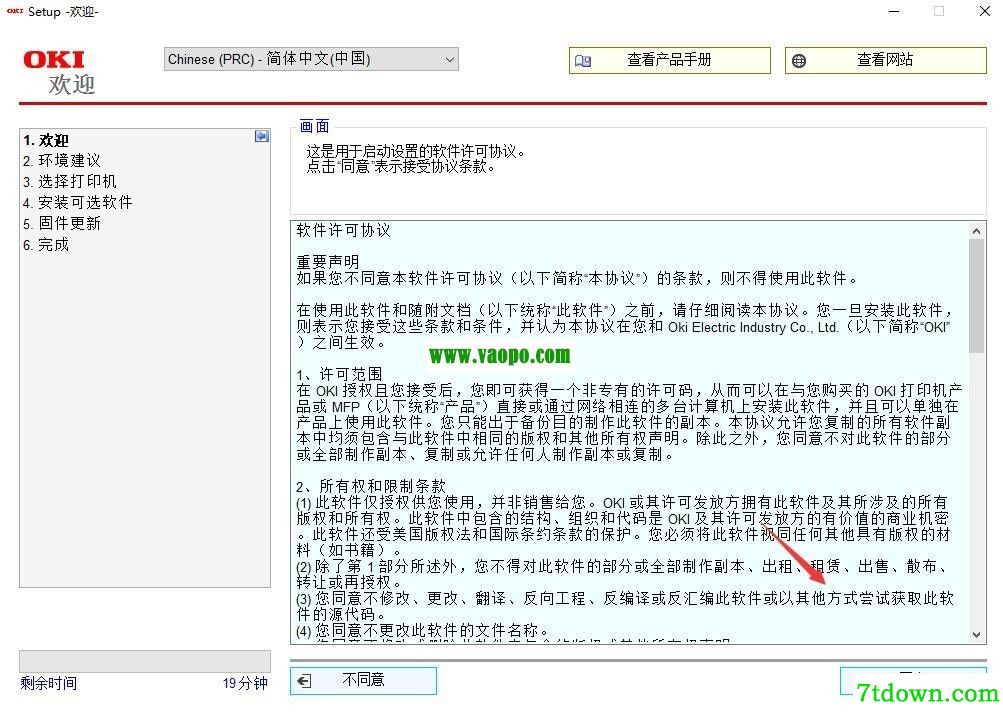Click the 2、所有权和限制条款 heading
This screenshot has width=1003, height=712.
pos(371,486)
